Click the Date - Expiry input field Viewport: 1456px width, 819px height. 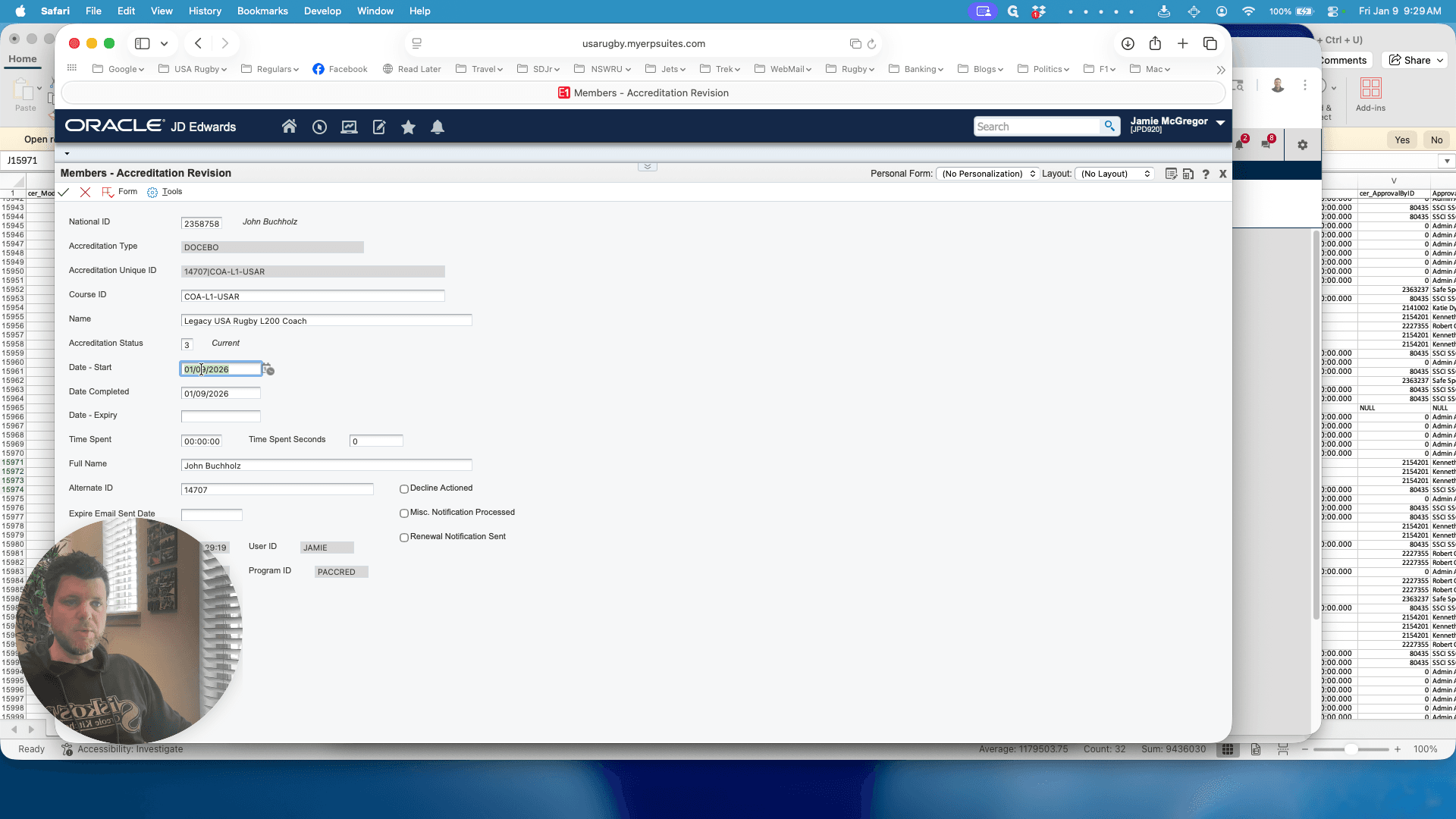pos(221,416)
